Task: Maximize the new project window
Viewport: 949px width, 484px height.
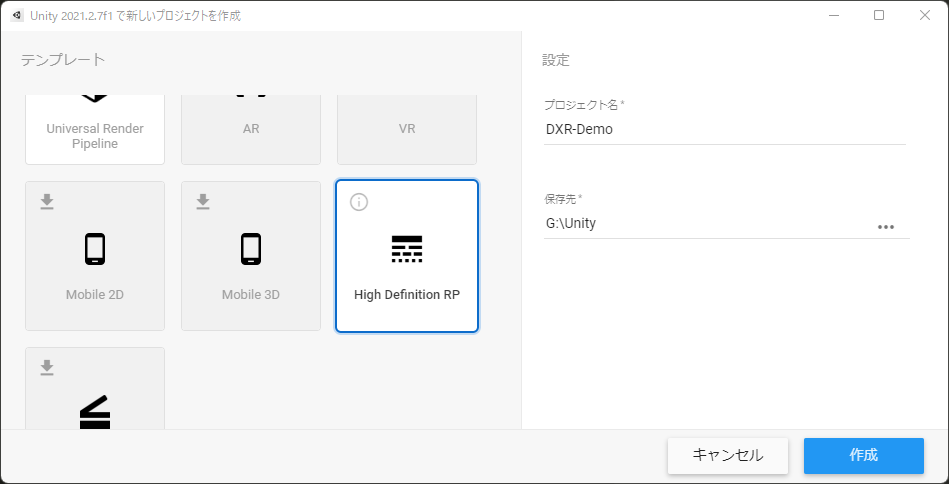Action: (879, 16)
